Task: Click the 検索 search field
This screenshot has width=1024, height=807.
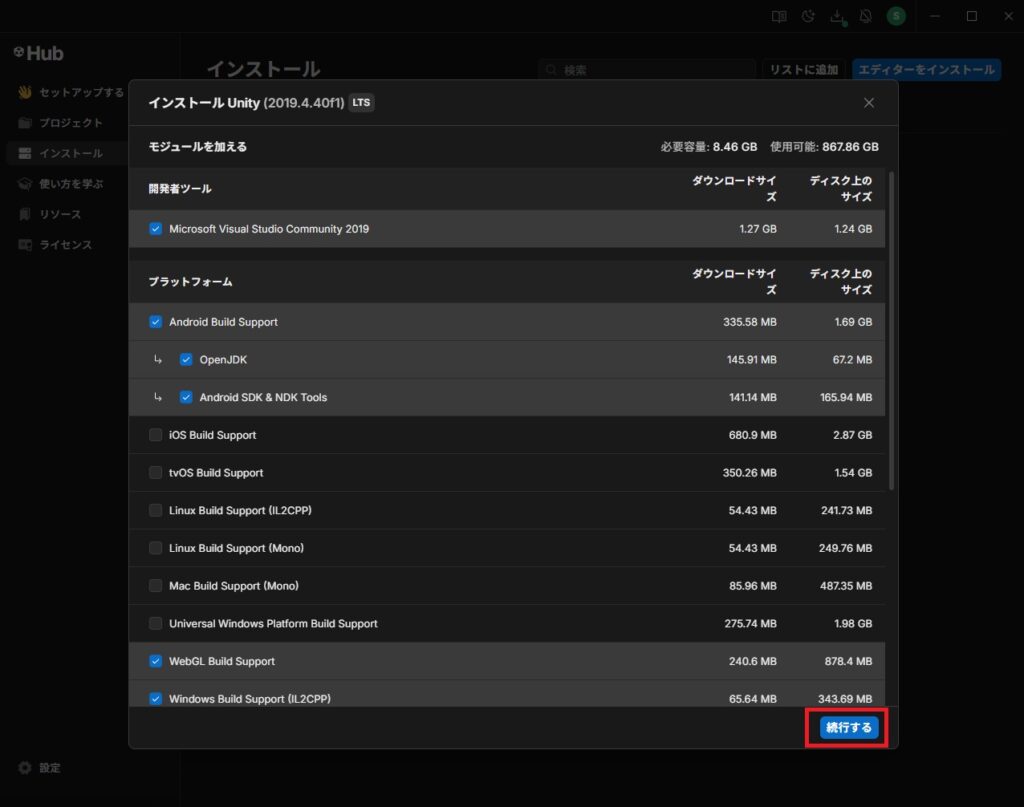Action: (x=647, y=70)
